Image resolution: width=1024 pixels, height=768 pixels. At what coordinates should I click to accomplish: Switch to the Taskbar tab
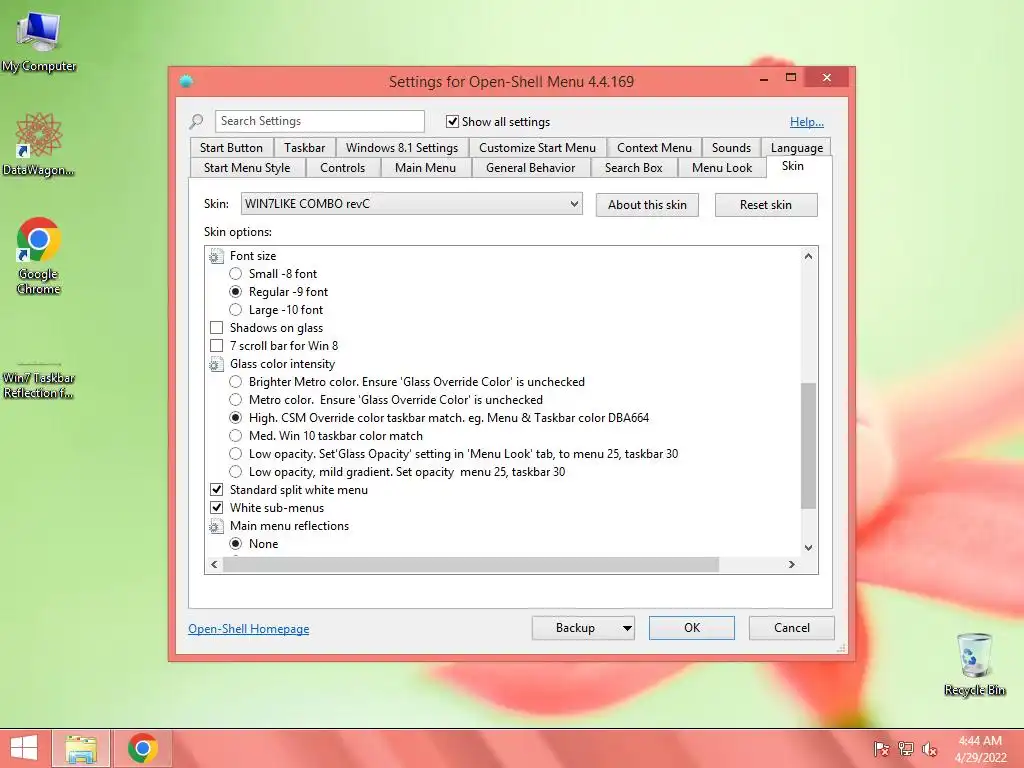click(304, 148)
